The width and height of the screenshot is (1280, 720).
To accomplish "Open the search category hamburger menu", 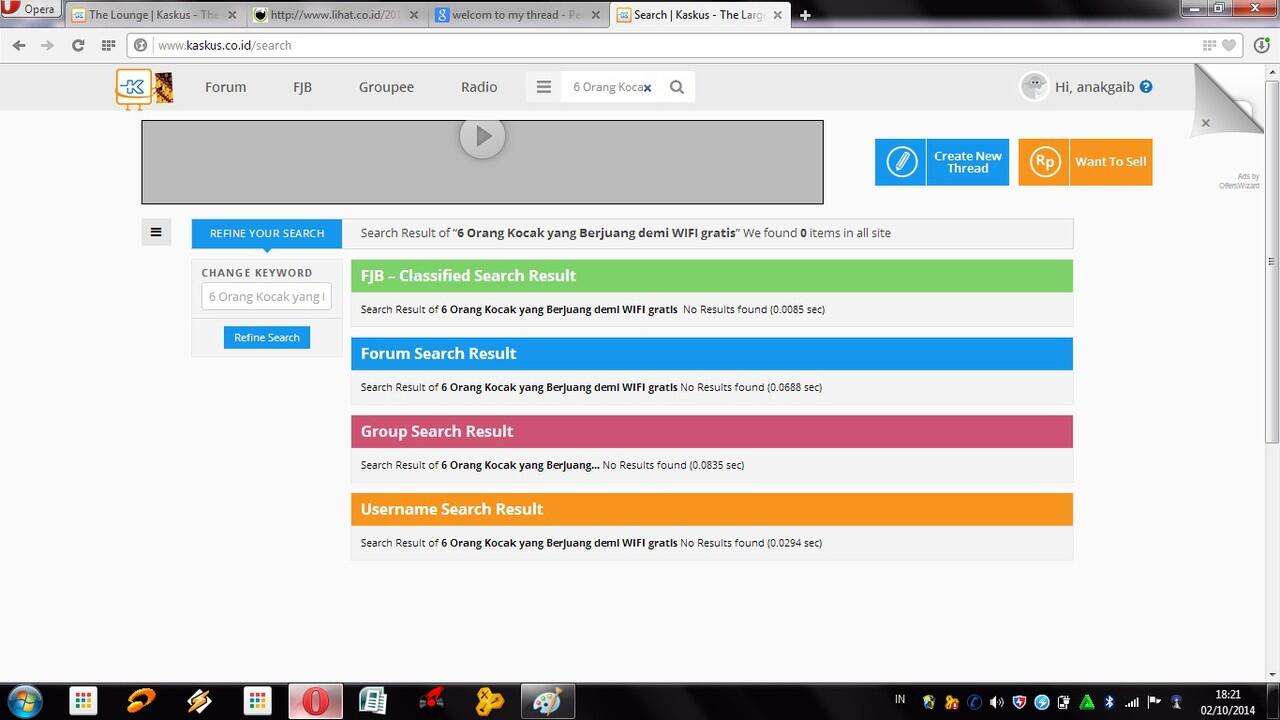I will (544, 87).
